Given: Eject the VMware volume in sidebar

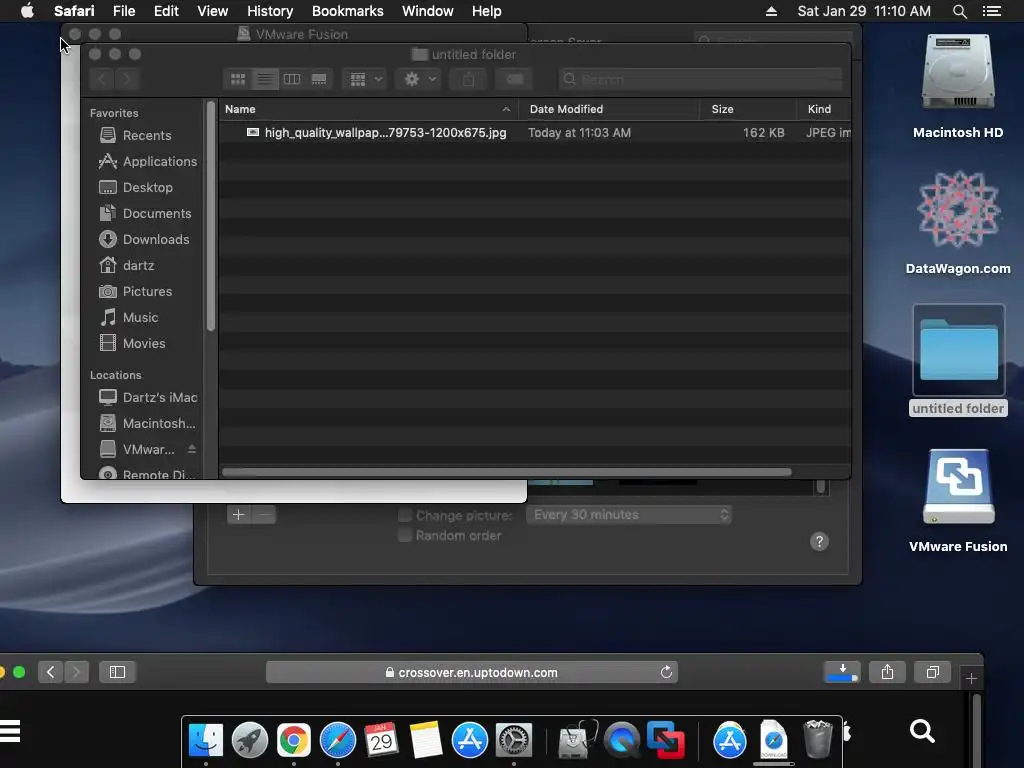Looking at the screenshot, I should tap(192, 449).
